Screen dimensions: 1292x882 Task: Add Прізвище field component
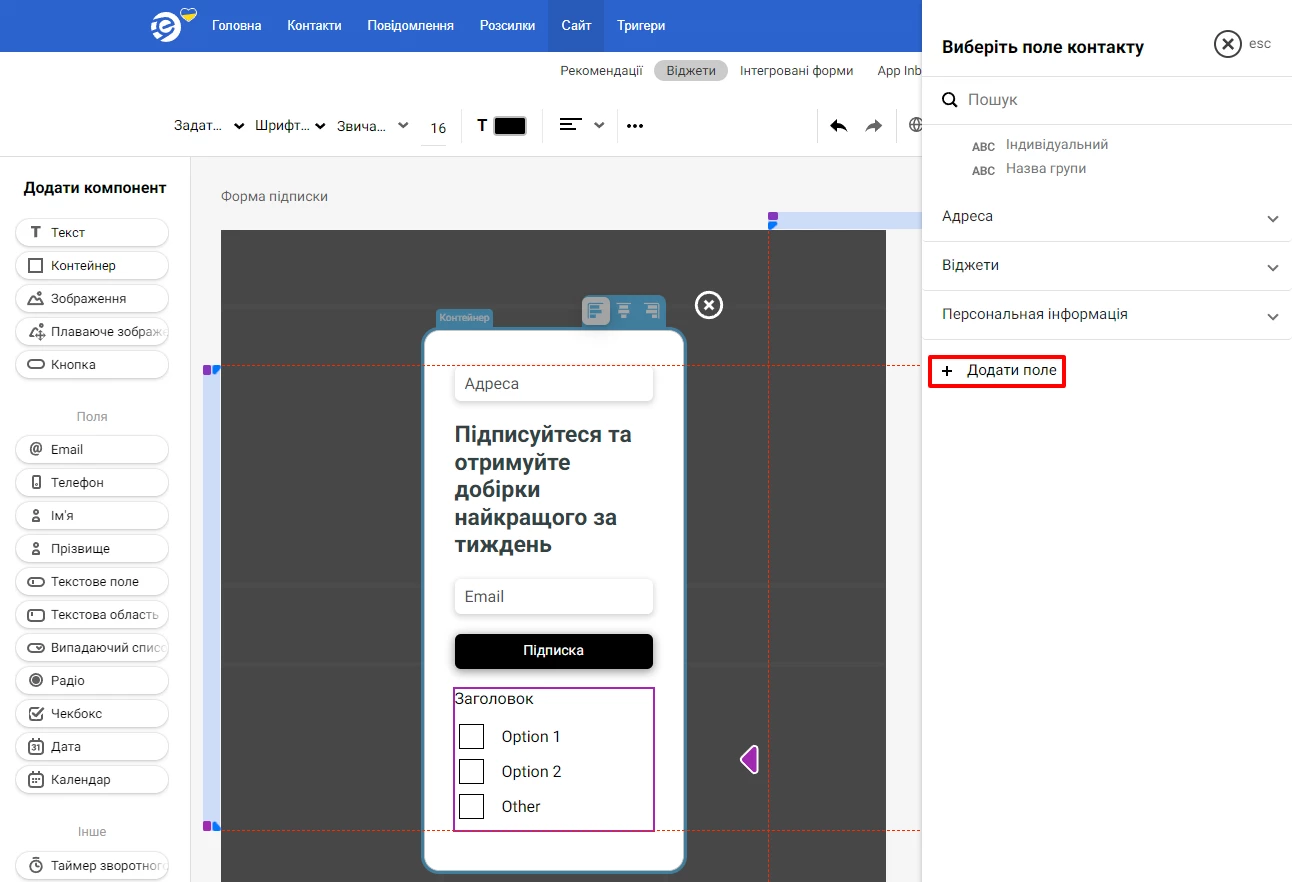click(92, 548)
